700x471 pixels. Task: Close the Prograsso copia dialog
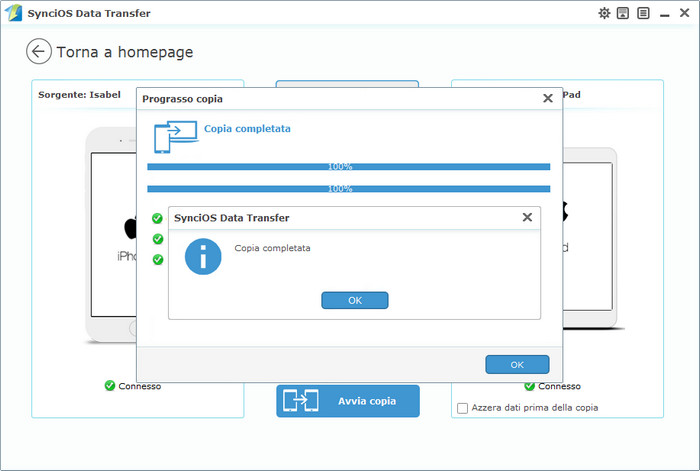pyautogui.click(x=548, y=98)
